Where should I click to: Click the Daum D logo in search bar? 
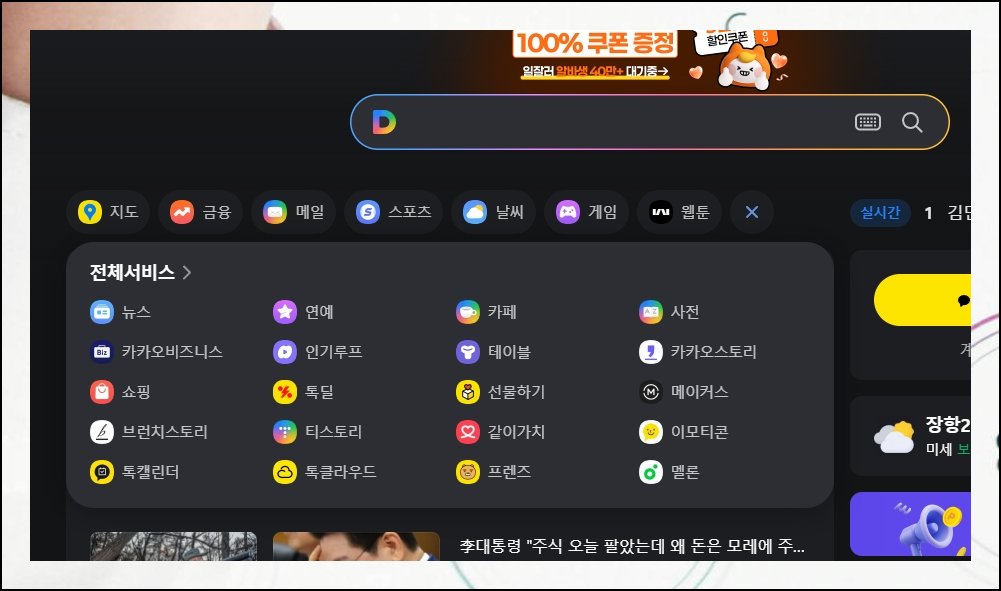[384, 122]
